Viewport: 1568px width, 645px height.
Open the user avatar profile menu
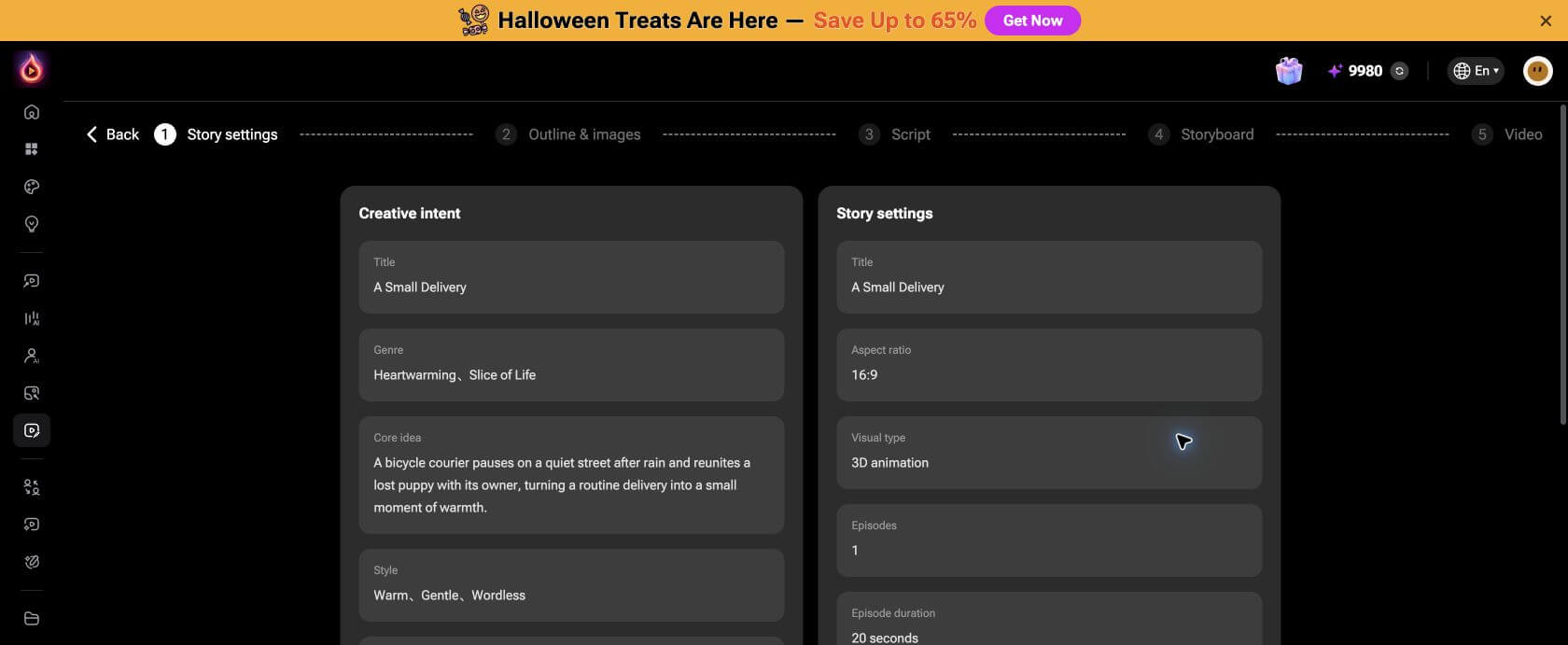tap(1537, 71)
